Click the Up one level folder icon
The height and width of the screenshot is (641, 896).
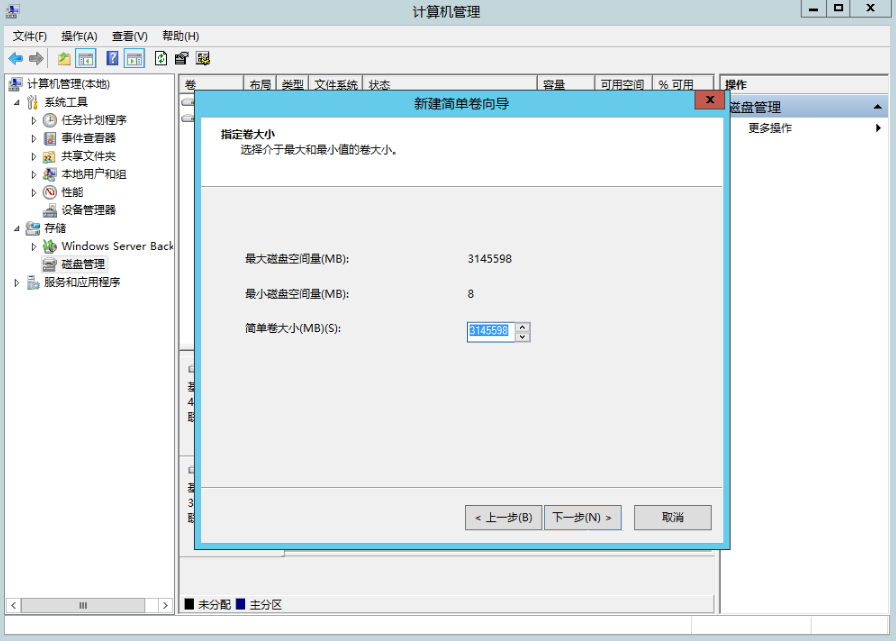64,58
